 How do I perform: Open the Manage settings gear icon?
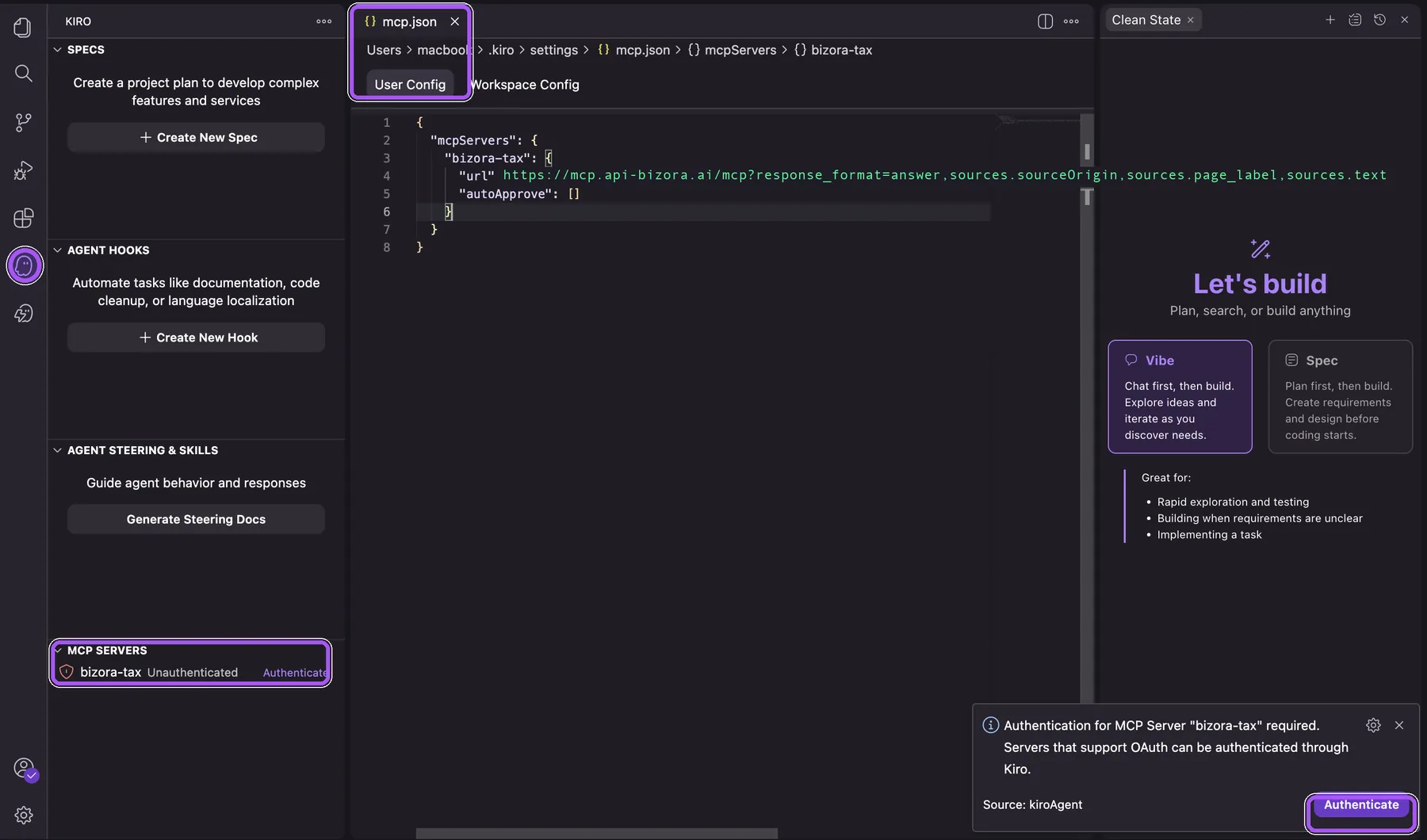tap(23, 815)
